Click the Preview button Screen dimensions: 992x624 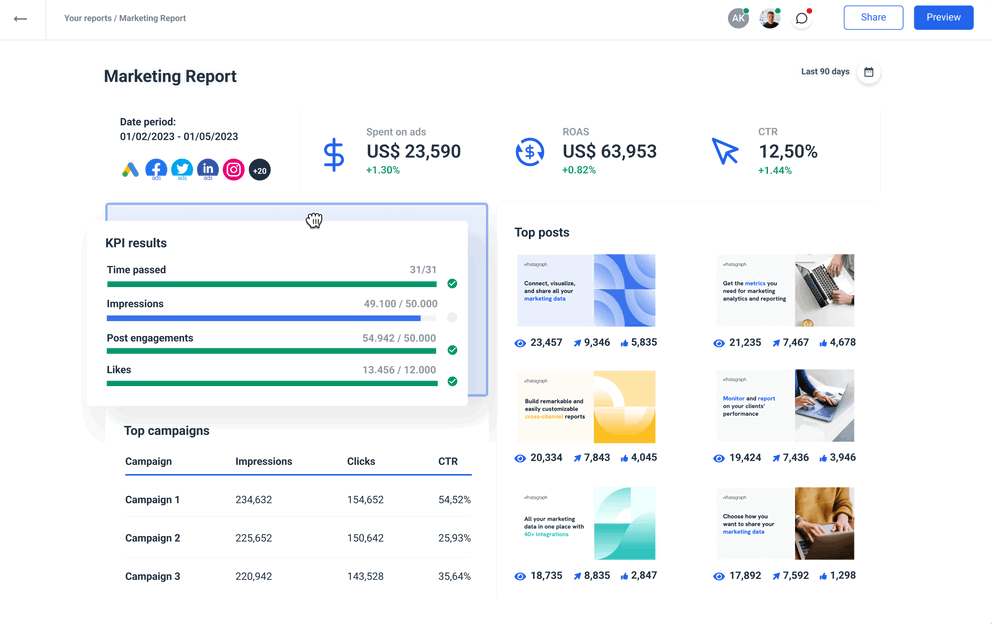point(943,18)
